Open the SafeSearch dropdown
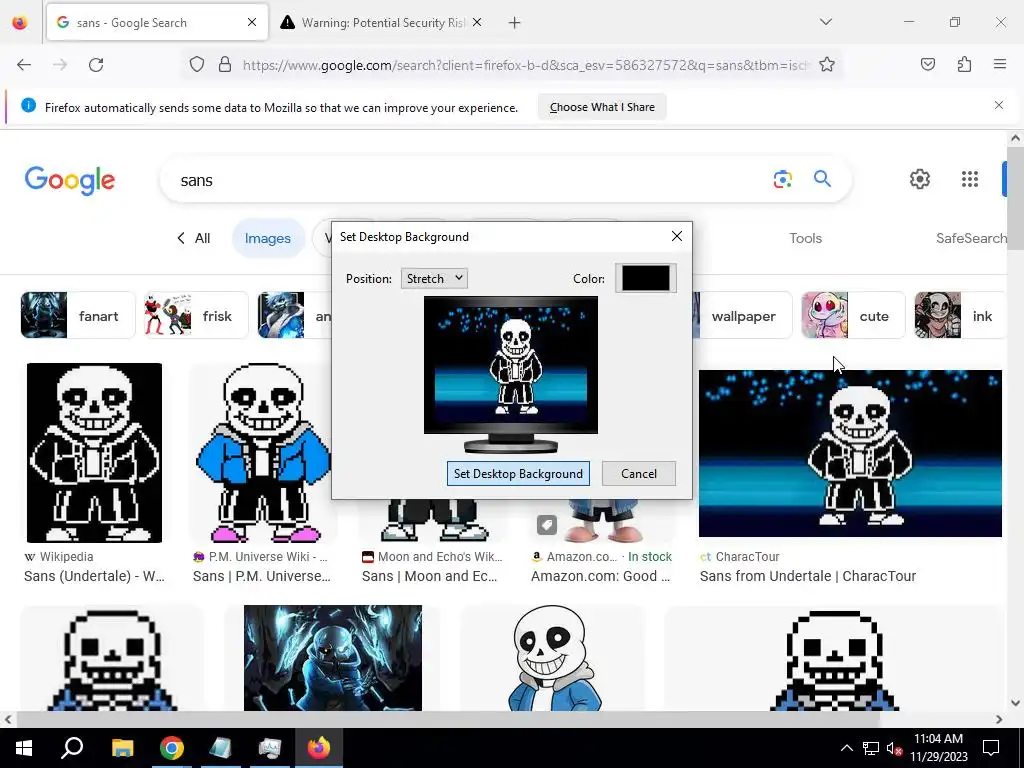 pyautogui.click(x=971, y=238)
